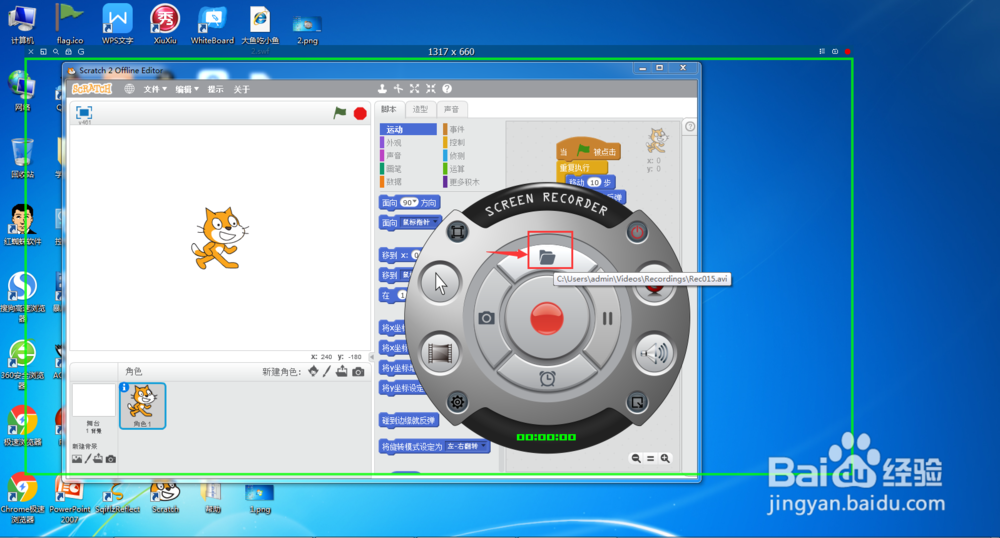
Task: Click the Scratch green flag to run
Action: [x=339, y=113]
